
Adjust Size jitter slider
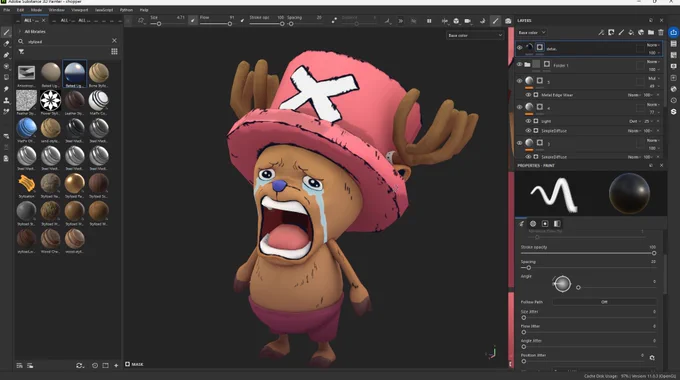click(x=588, y=318)
